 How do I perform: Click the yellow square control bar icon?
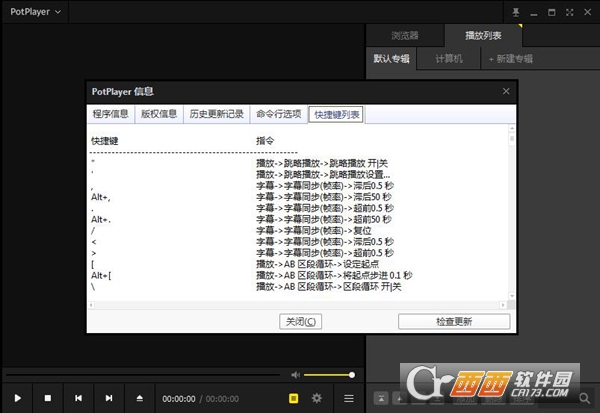[293, 398]
